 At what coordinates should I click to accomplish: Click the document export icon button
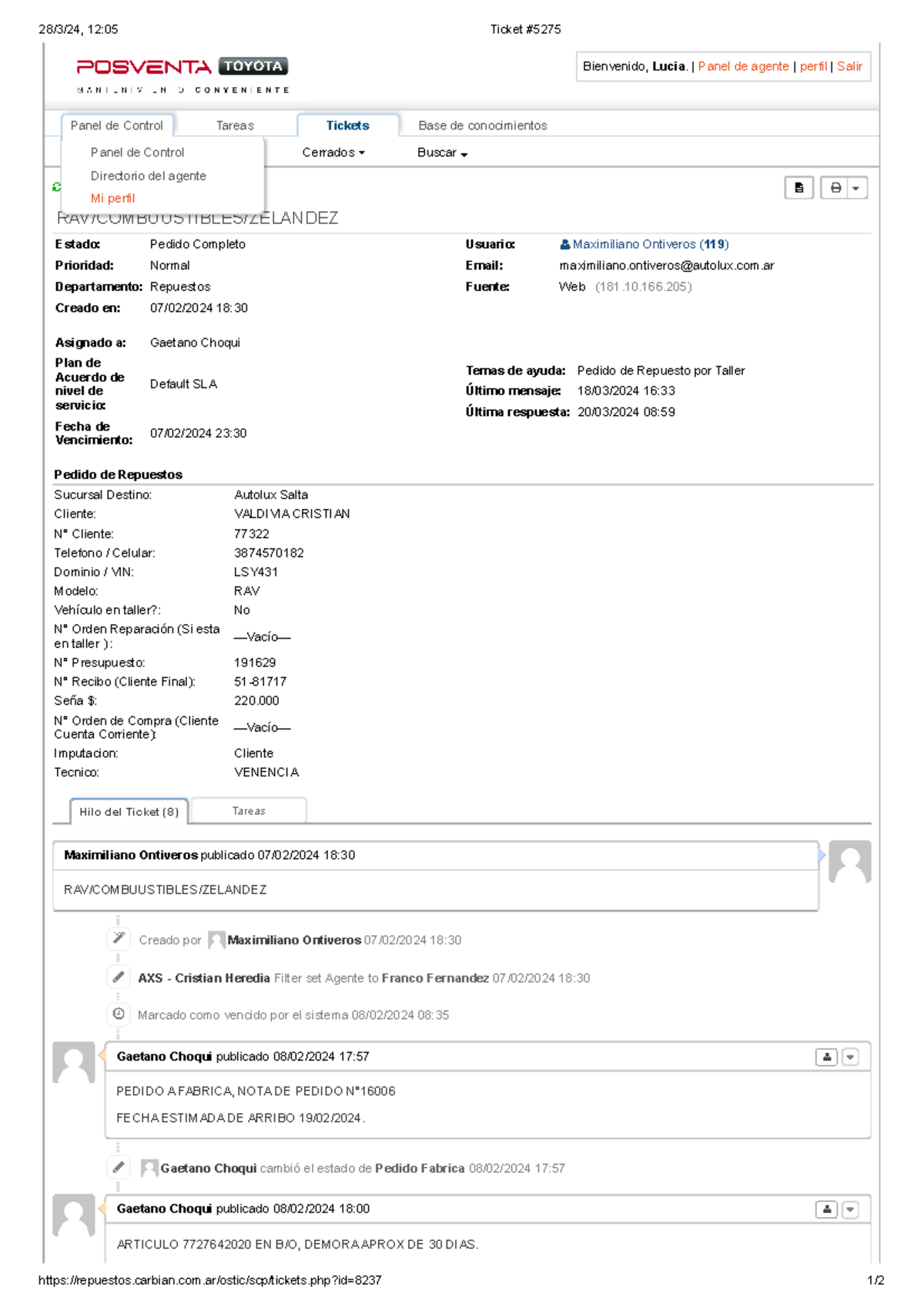pyautogui.click(x=798, y=188)
